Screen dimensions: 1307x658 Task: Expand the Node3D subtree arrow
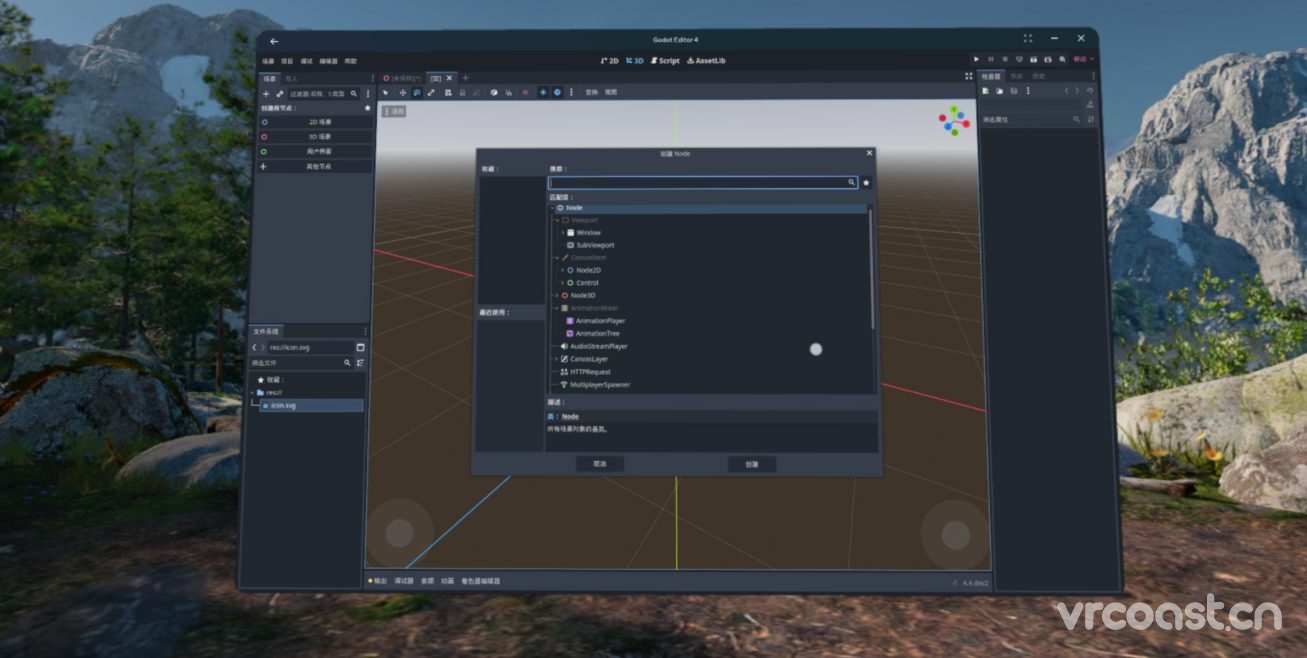tap(556, 295)
